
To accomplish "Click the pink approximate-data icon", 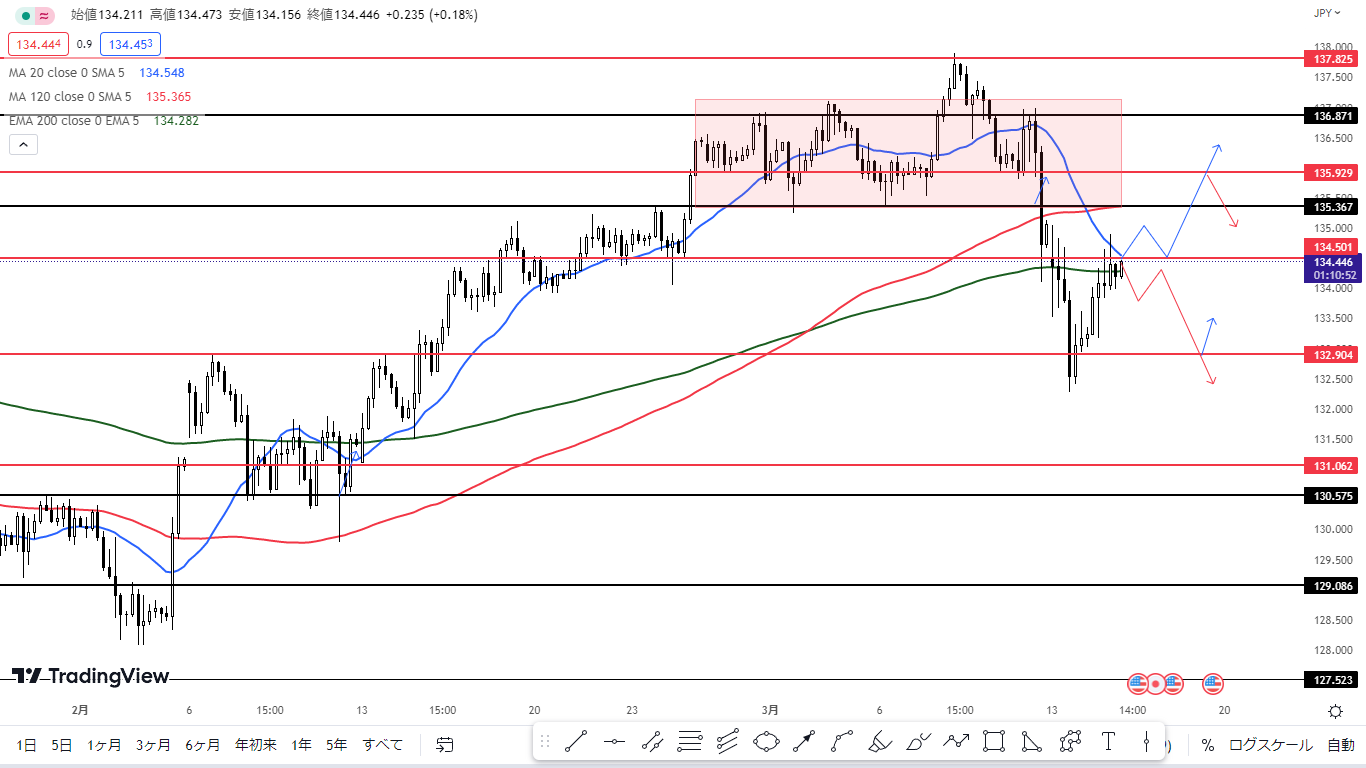I will pyautogui.click(x=44, y=15).
